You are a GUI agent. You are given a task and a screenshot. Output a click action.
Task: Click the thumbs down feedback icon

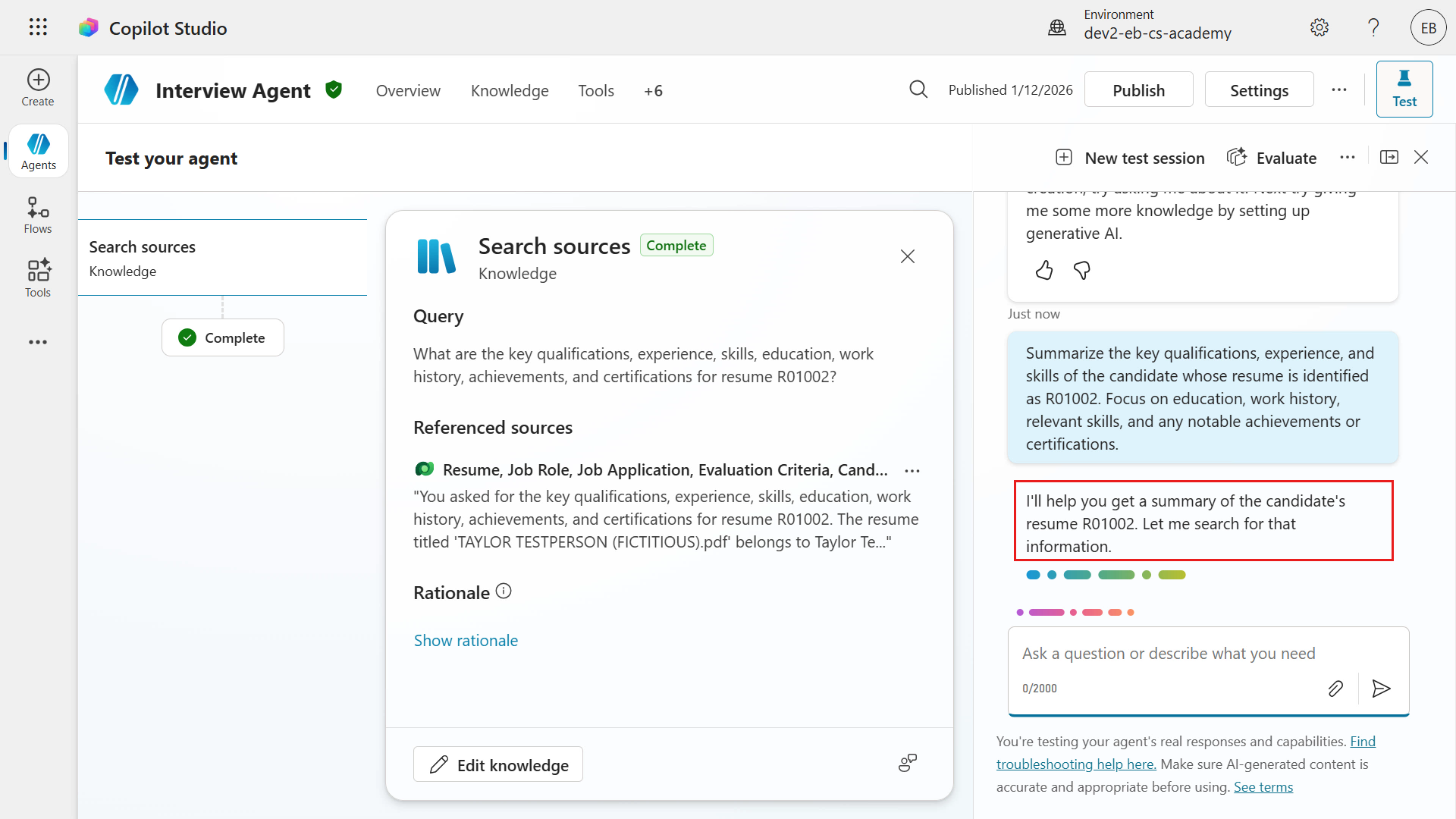point(1082,271)
